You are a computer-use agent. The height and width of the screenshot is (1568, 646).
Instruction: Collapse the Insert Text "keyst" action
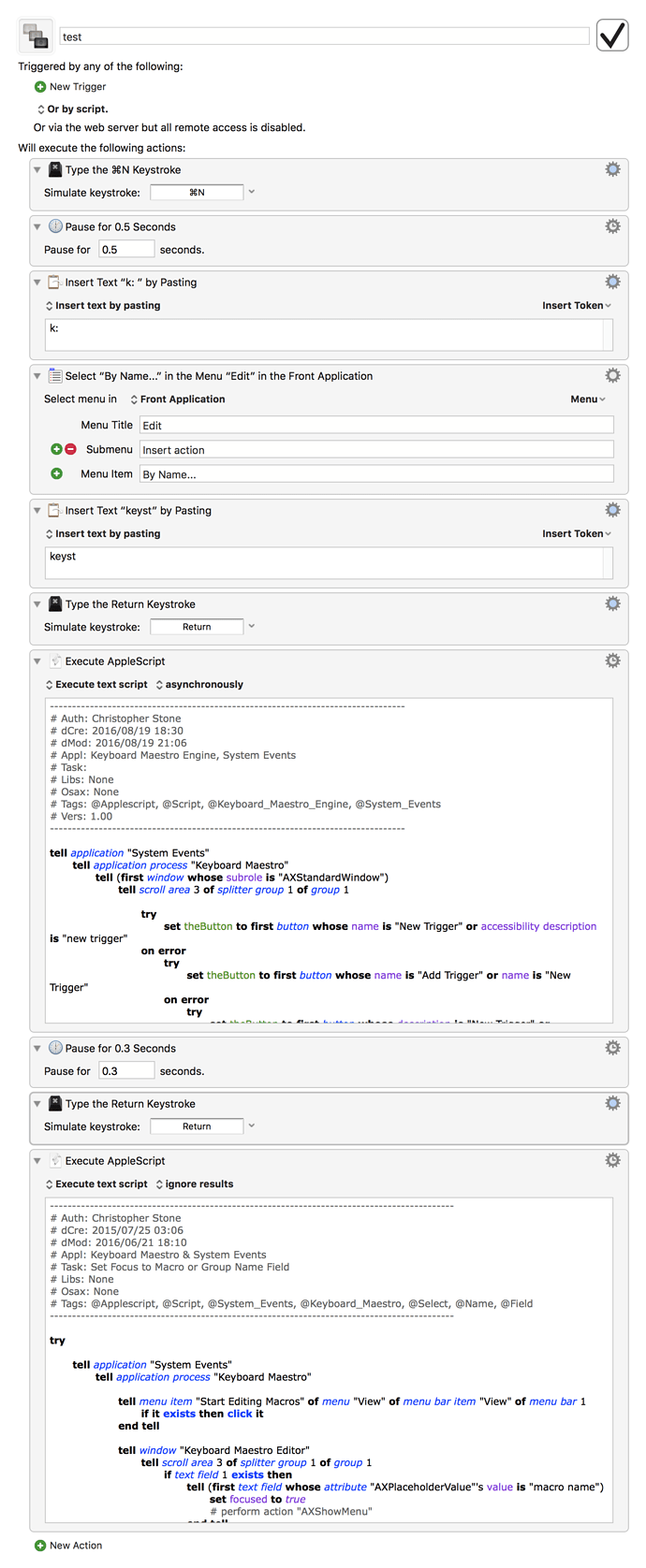pyautogui.click(x=37, y=511)
